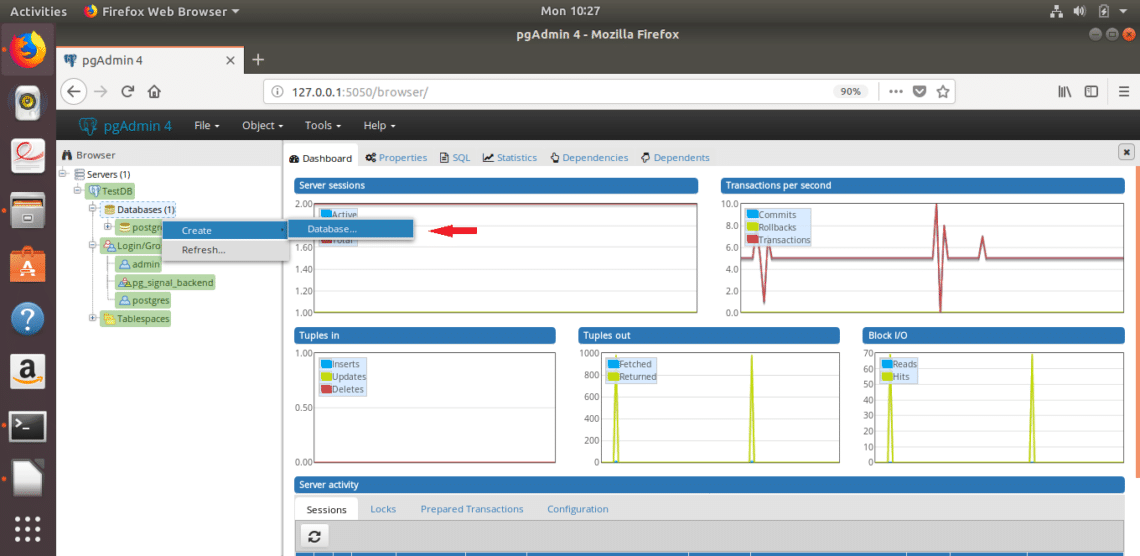This screenshot has width=1140, height=556.
Task: Click the URL address bar
Action: click(550, 91)
